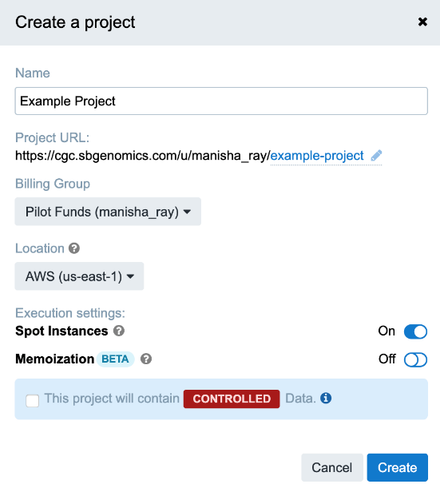This screenshot has height=500, width=440.
Task: Click the Create a project title
Action: [75, 23]
